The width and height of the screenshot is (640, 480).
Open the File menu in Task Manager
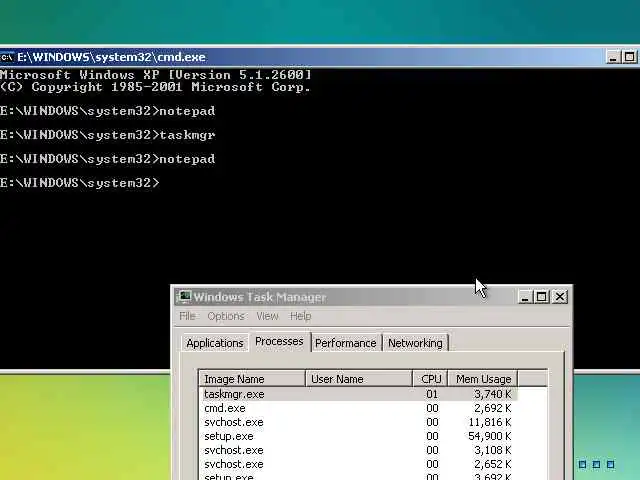coord(187,316)
